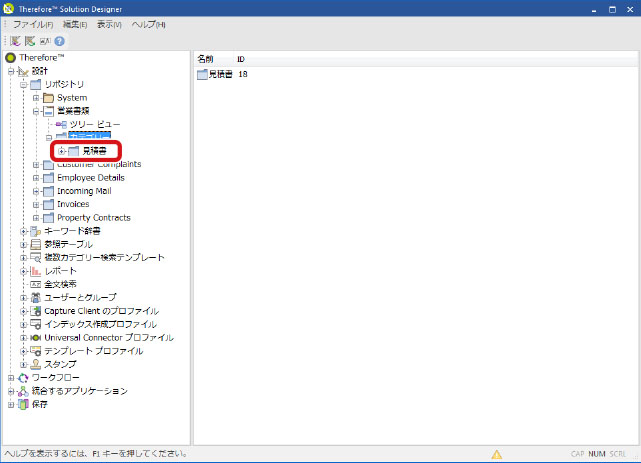Open the ヘルプ menu
Image resolution: width=641 pixels, height=463 pixels.
click(x=148, y=24)
